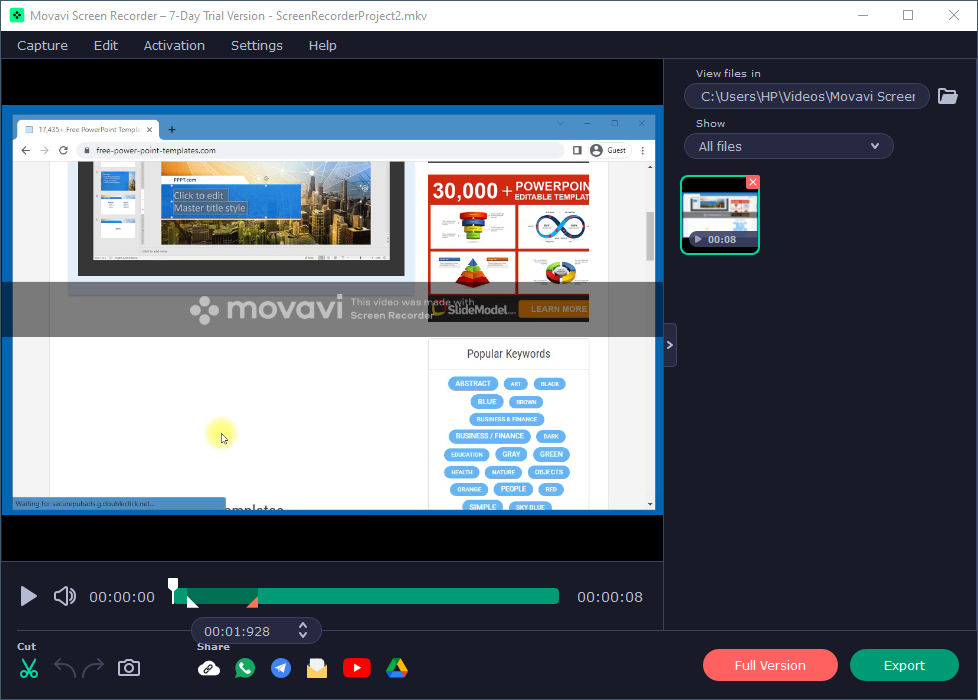Maximize the Movavi window
The height and width of the screenshot is (700, 978).
(x=908, y=16)
